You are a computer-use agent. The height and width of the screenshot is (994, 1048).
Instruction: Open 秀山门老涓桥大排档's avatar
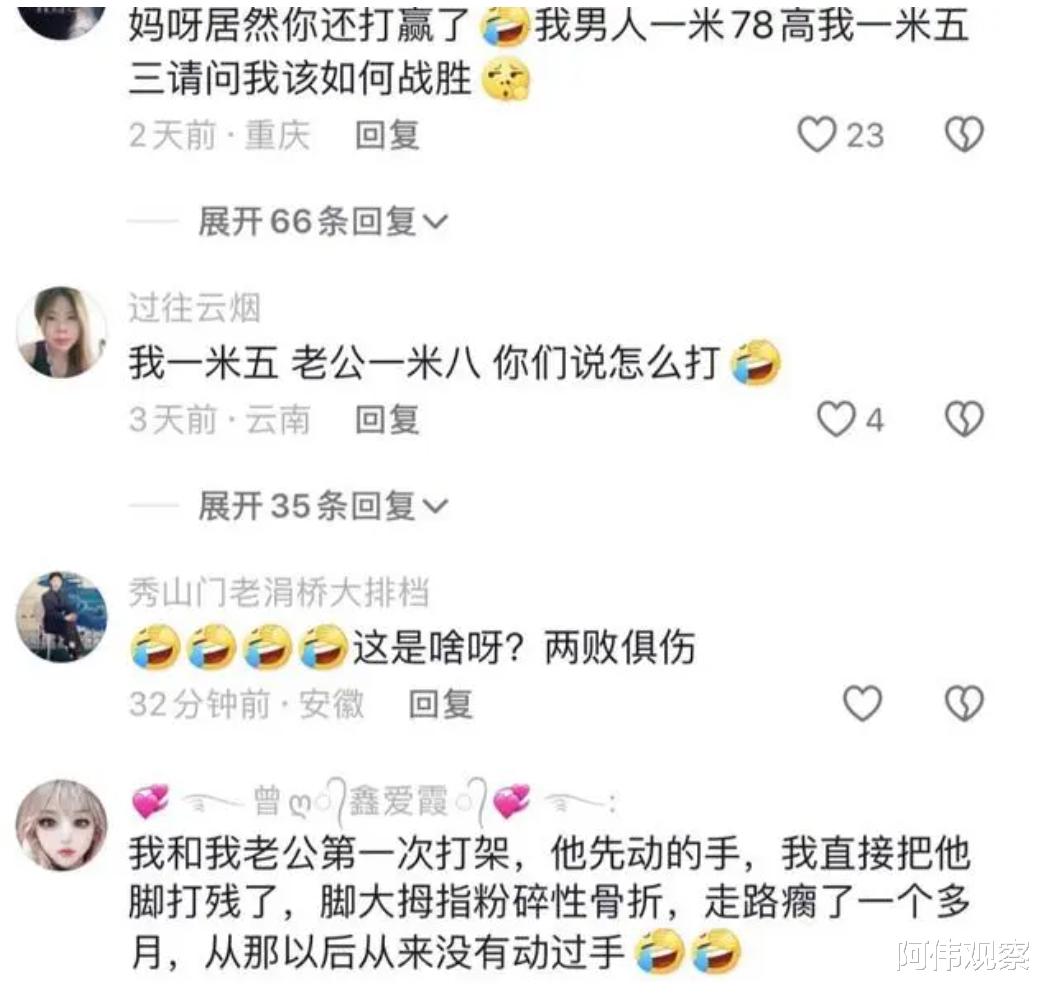click(x=61, y=616)
